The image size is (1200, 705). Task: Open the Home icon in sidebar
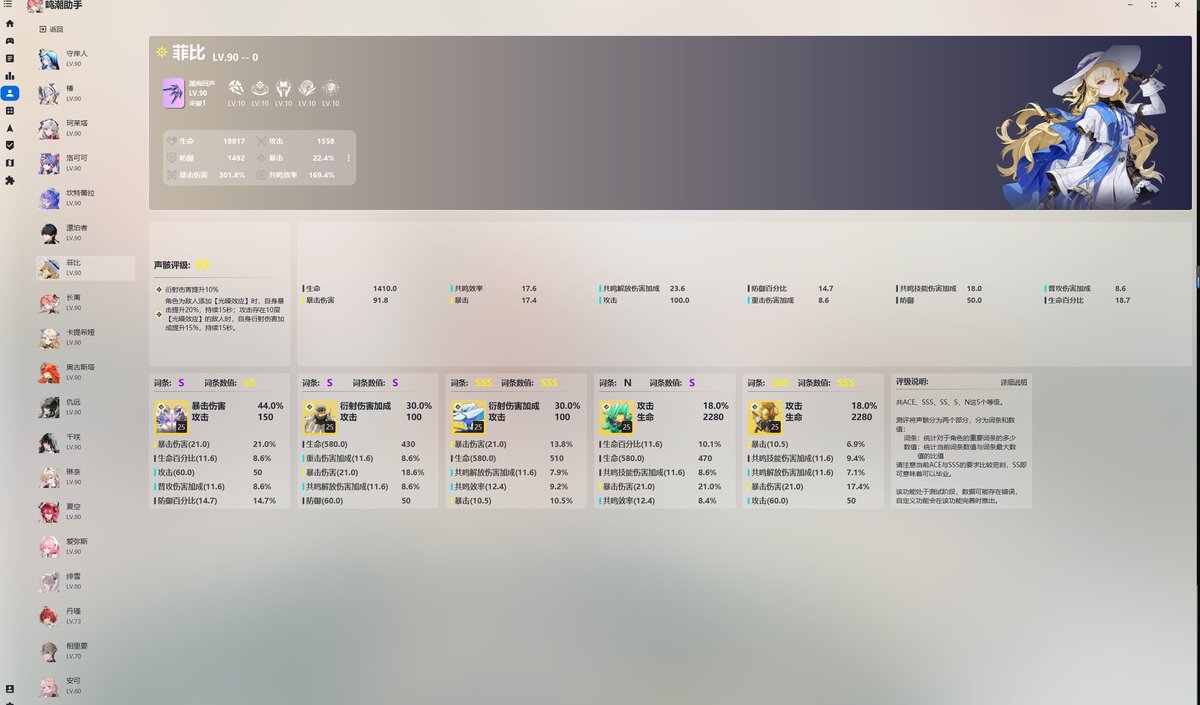(10, 23)
